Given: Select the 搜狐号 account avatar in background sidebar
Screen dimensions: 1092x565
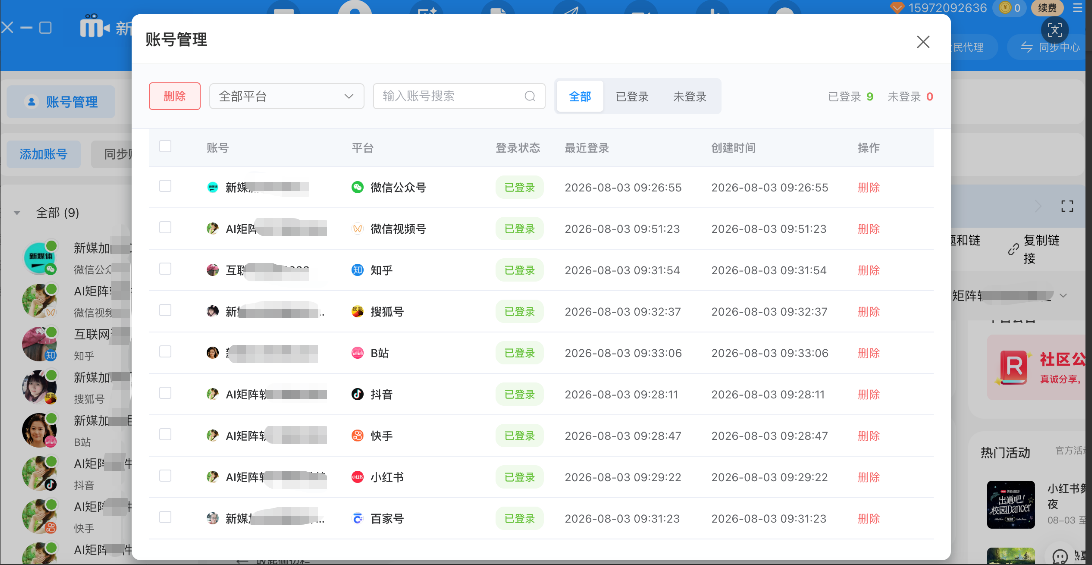Looking at the screenshot, I should [x=40, y=387].
